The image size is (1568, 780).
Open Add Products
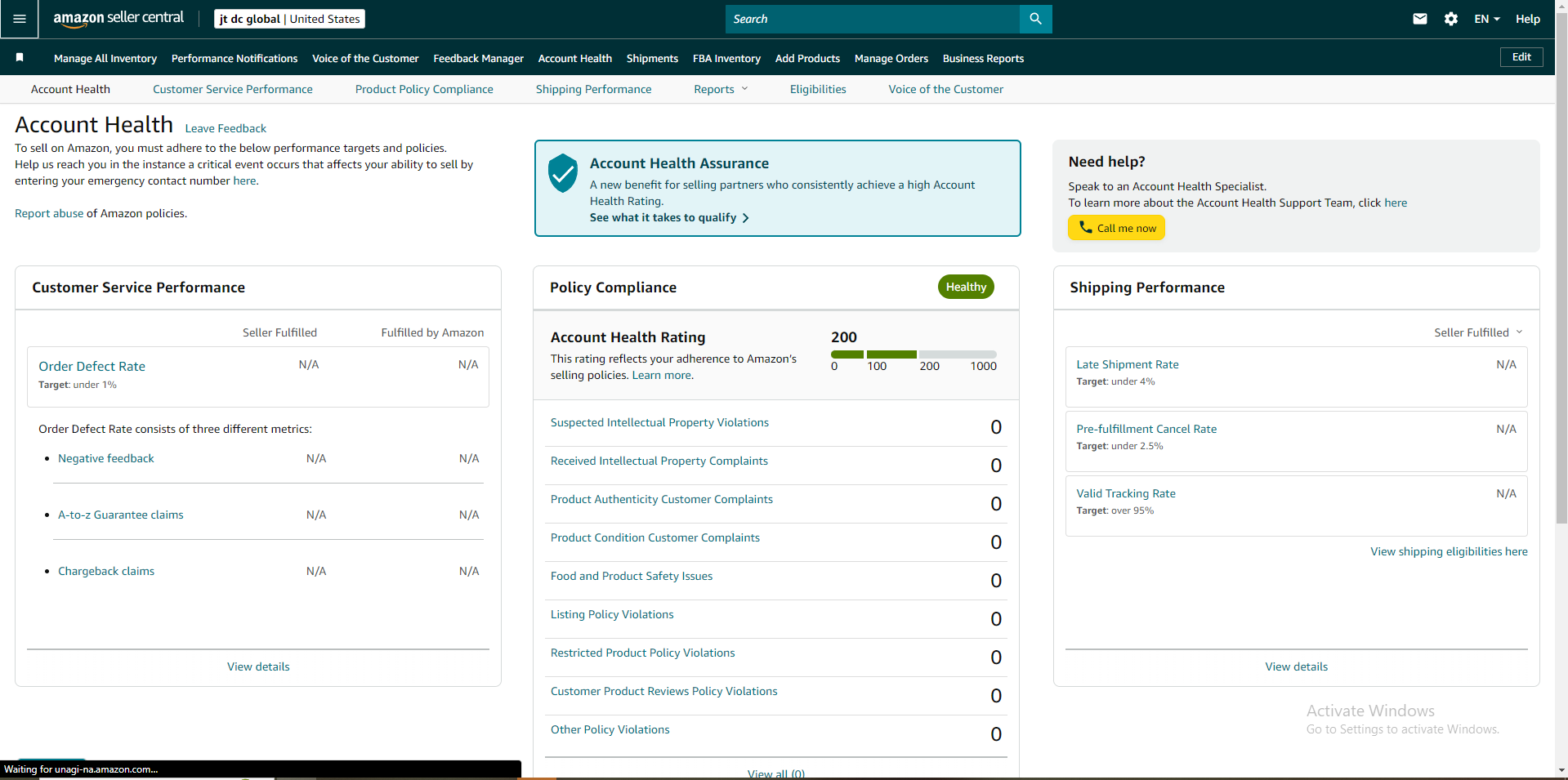[x=807, y=58]
